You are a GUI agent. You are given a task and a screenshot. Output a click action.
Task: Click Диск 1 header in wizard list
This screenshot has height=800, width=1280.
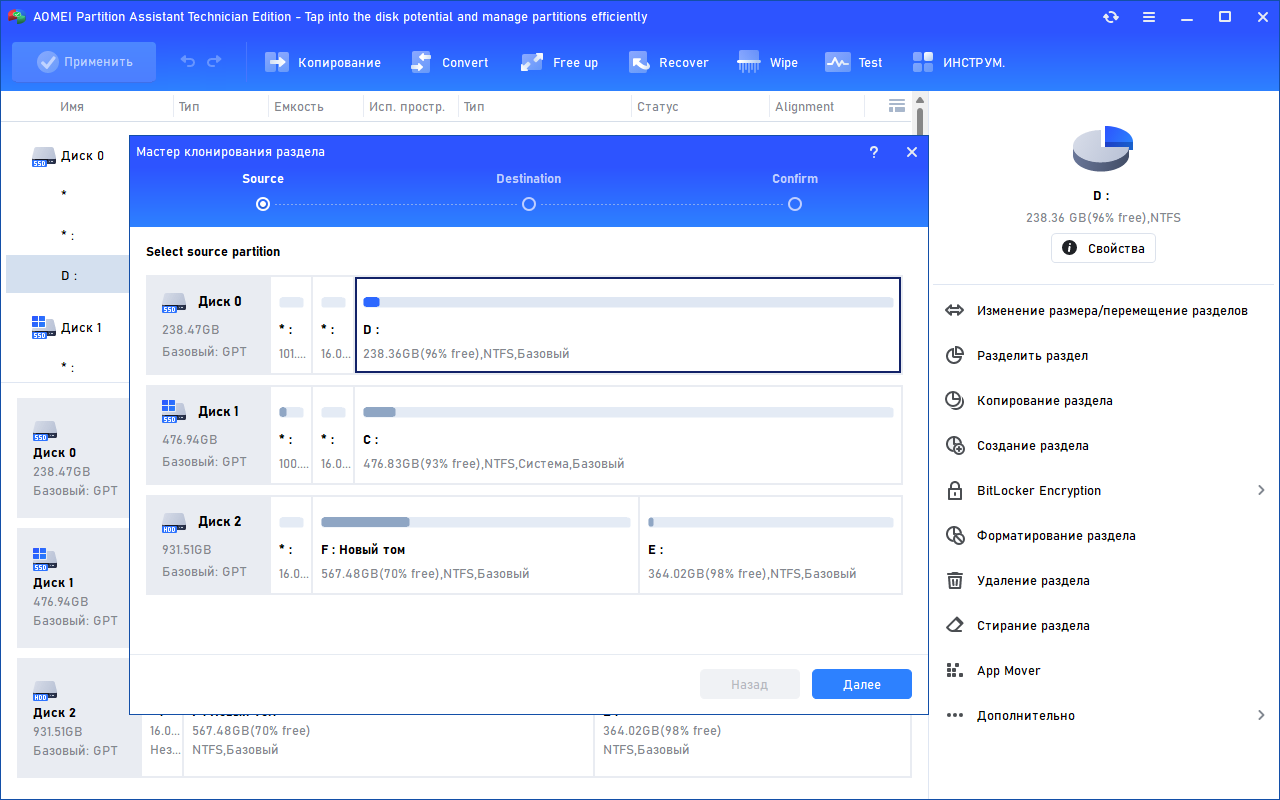(208, 435)
